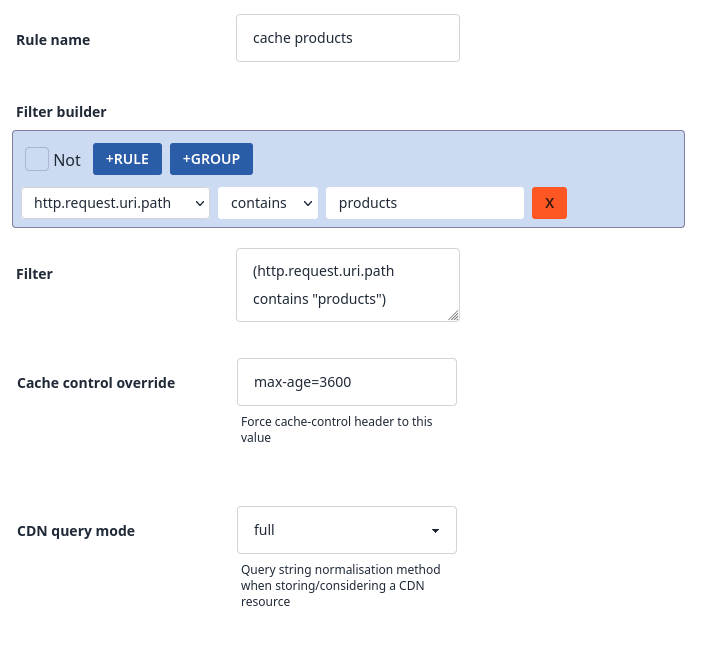705x656 pixels.
Task: Click the Cache control override input
Action: tap(347, 382)
